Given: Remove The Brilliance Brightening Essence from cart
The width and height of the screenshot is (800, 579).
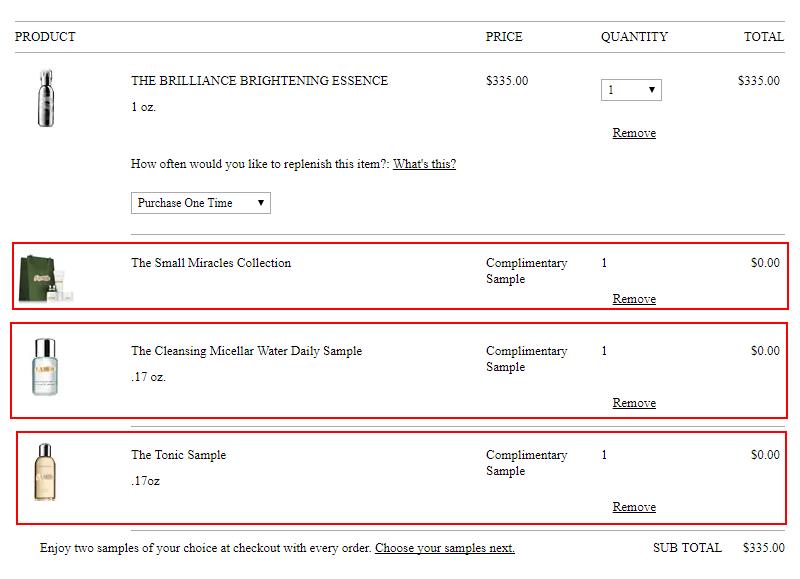Looking at the screenshot, I should point(634,133).
